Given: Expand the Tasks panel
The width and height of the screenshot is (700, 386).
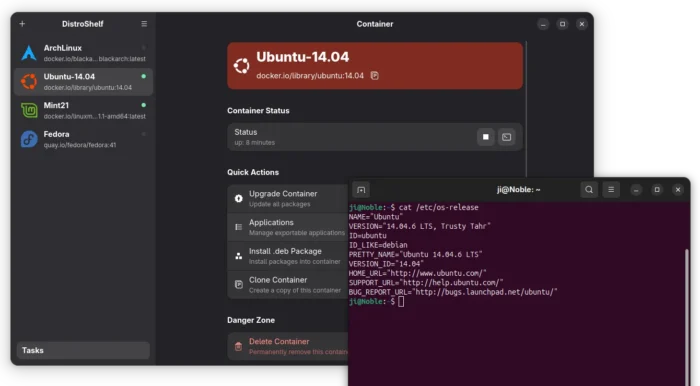Looking at the screenshot, I should click(x=83, y=350).
